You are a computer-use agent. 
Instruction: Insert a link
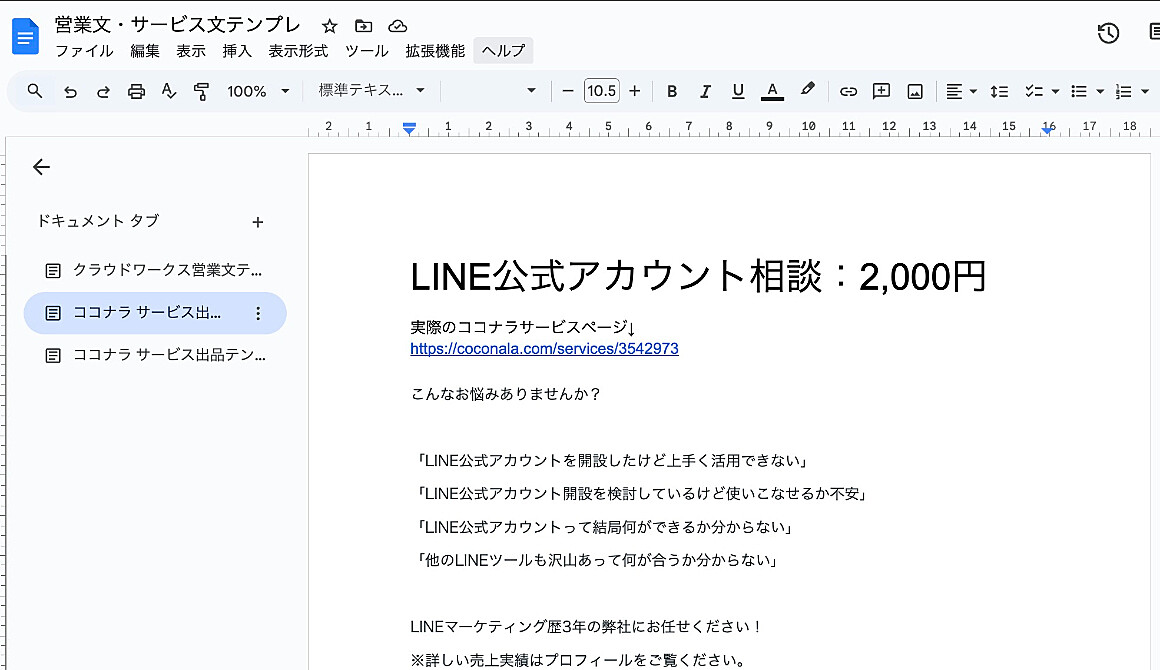849,92
